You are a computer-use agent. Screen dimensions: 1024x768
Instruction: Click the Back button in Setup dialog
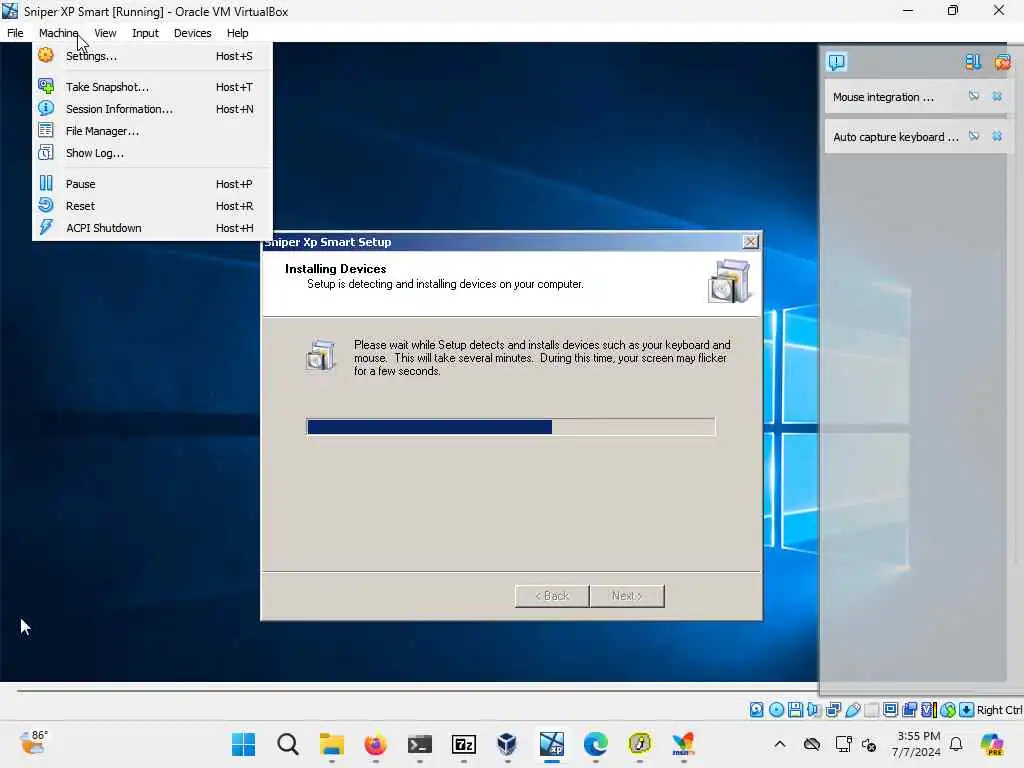552,596
